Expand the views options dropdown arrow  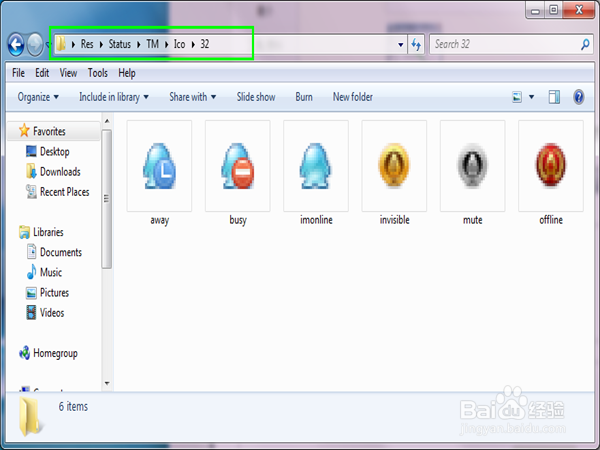(532, 97)
